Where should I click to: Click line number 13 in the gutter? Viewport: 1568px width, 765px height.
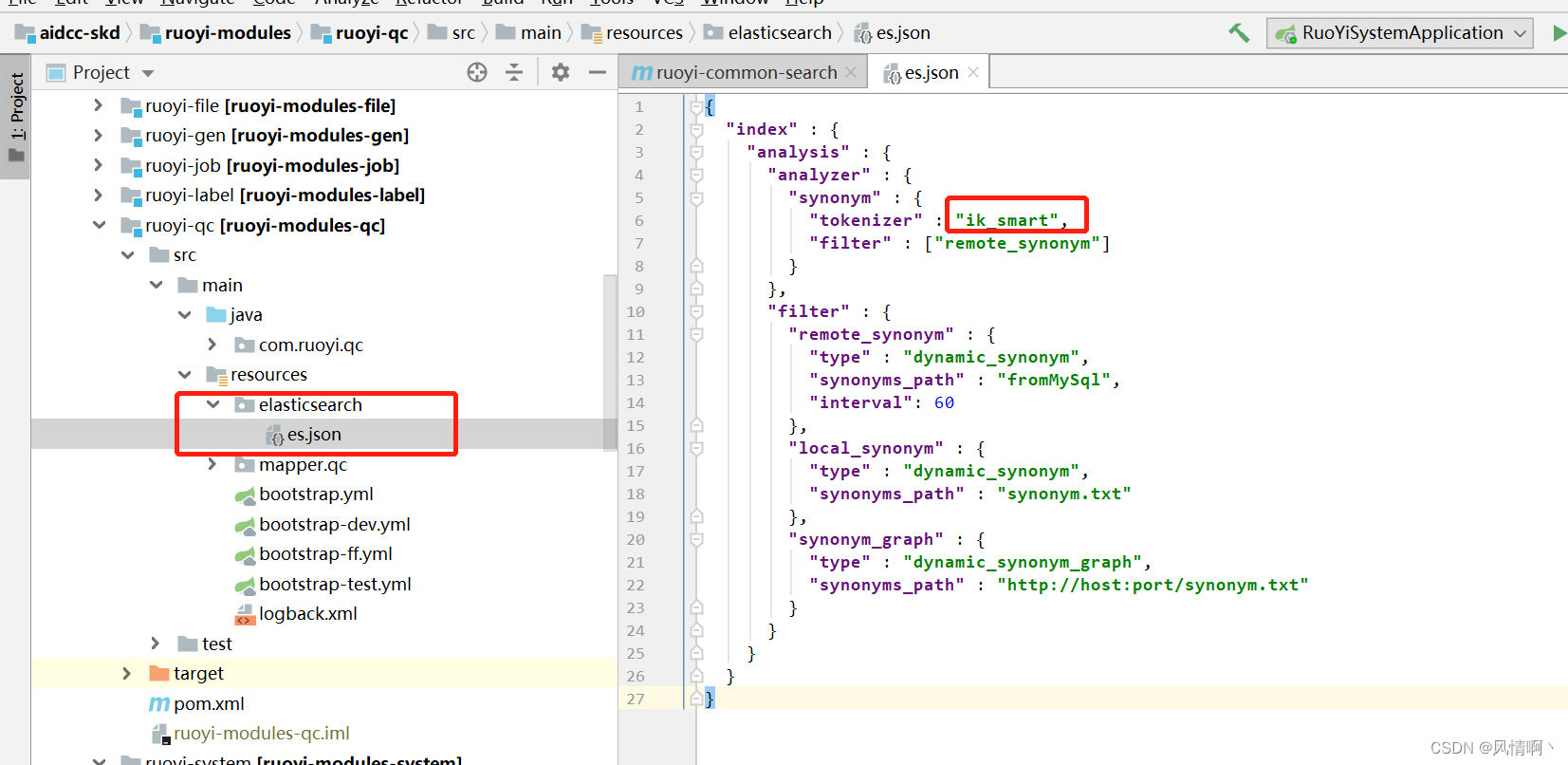tap(636, 380)
